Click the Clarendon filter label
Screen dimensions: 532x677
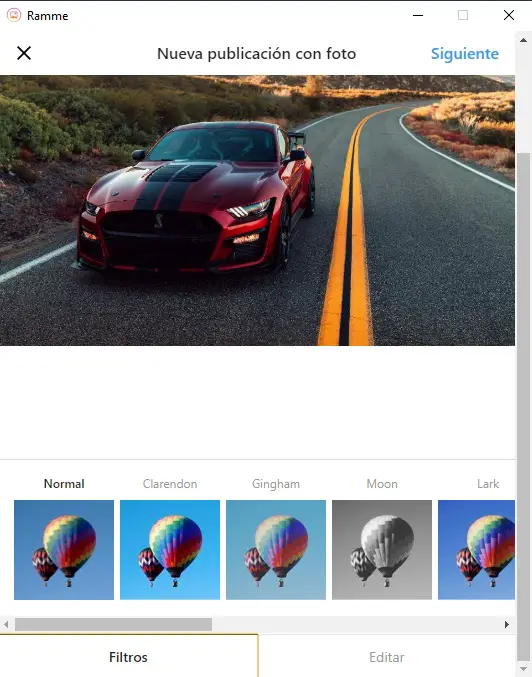click(170, 484)
